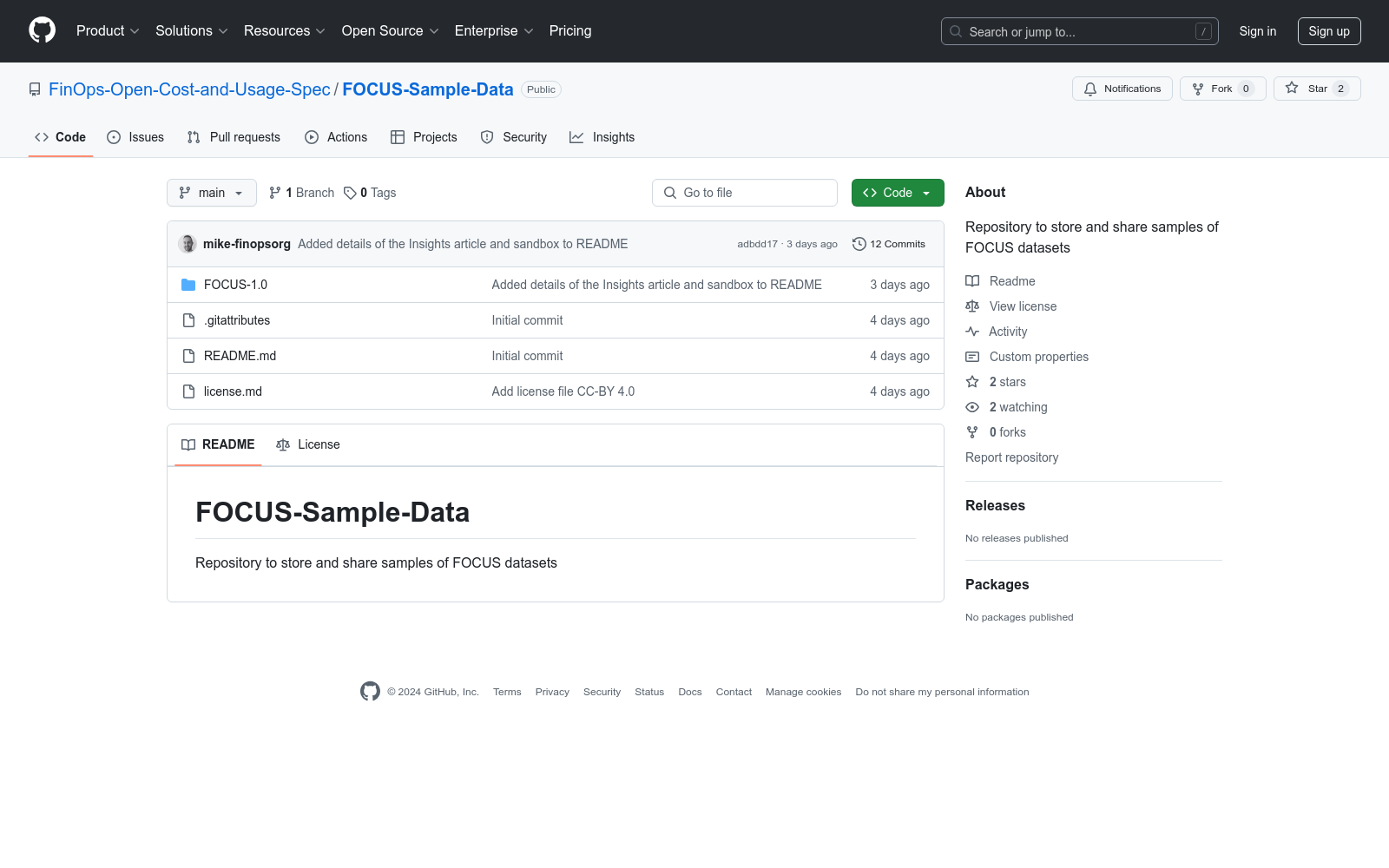Click the magnifier icon in Go to file

tap(670, 193)
